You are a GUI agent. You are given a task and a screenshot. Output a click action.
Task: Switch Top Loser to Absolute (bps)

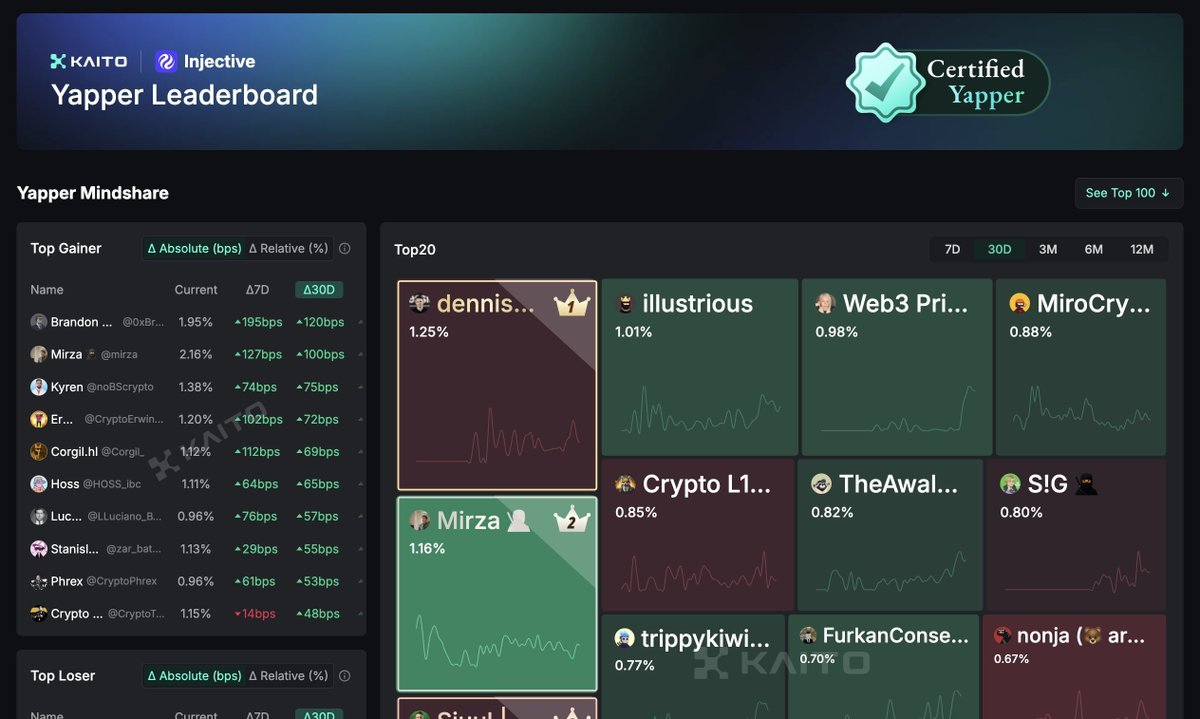coord(194,676)
